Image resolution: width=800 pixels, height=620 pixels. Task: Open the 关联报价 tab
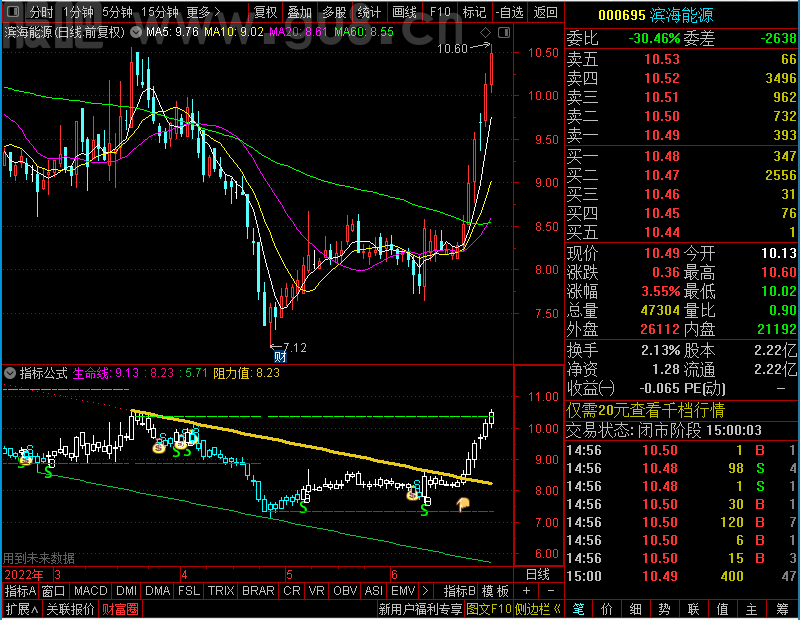pos(70,609)
